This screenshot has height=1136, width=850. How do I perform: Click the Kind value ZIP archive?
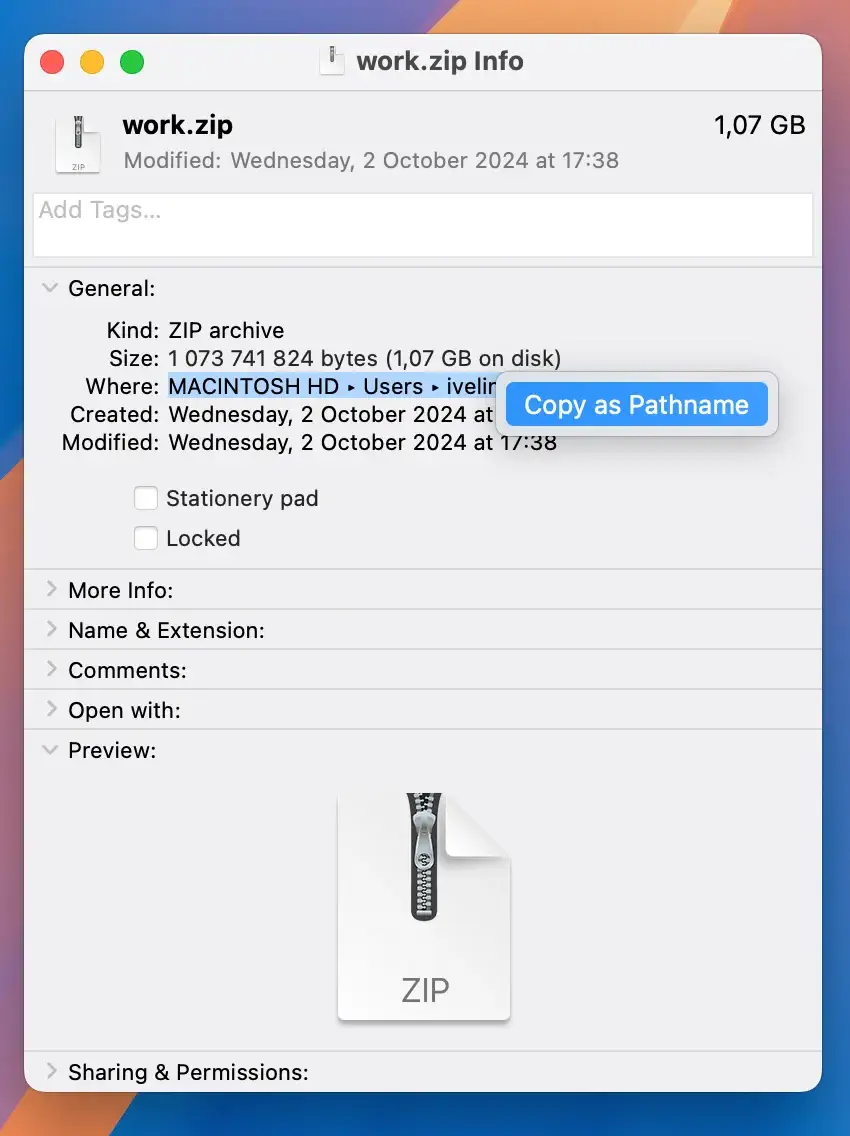click(226, 330)
